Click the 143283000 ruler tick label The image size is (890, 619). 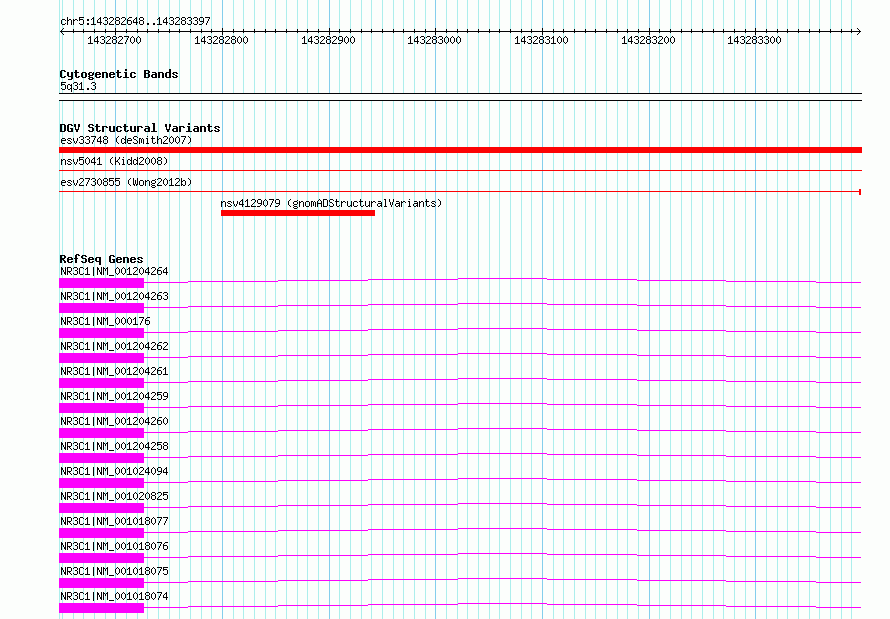click(434, 40)
